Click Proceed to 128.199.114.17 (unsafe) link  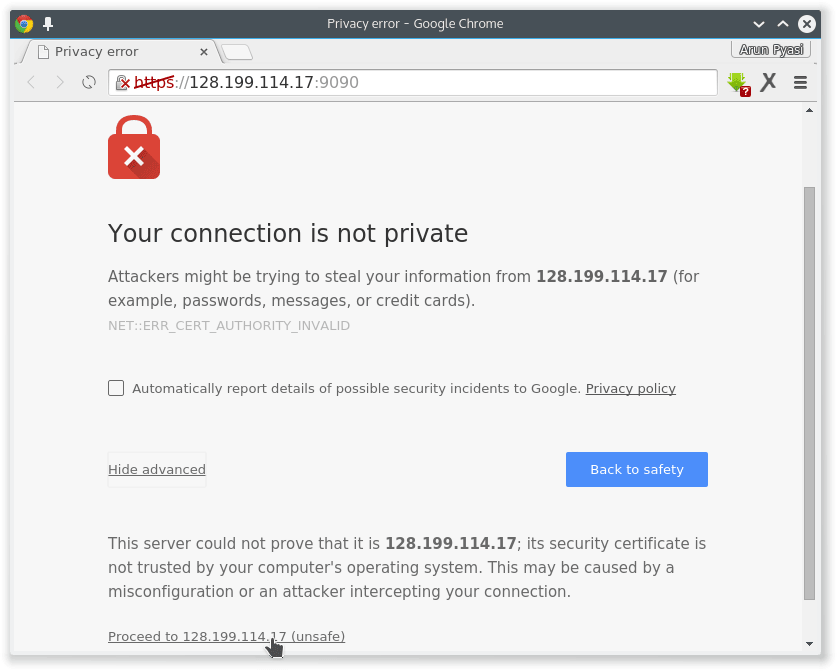[x=226, y=636]
